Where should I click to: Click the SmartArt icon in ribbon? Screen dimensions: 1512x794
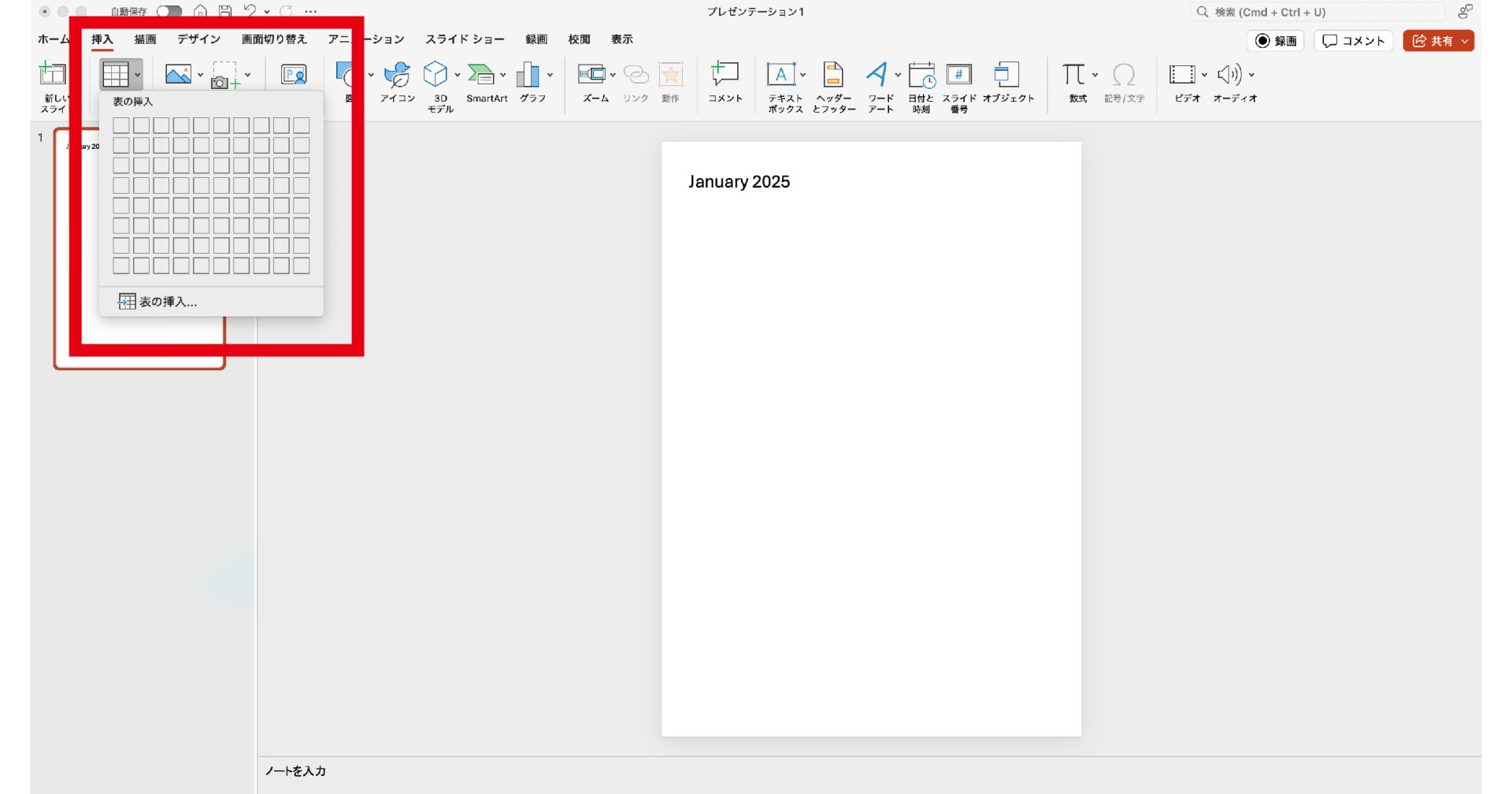tap(481, 76)
